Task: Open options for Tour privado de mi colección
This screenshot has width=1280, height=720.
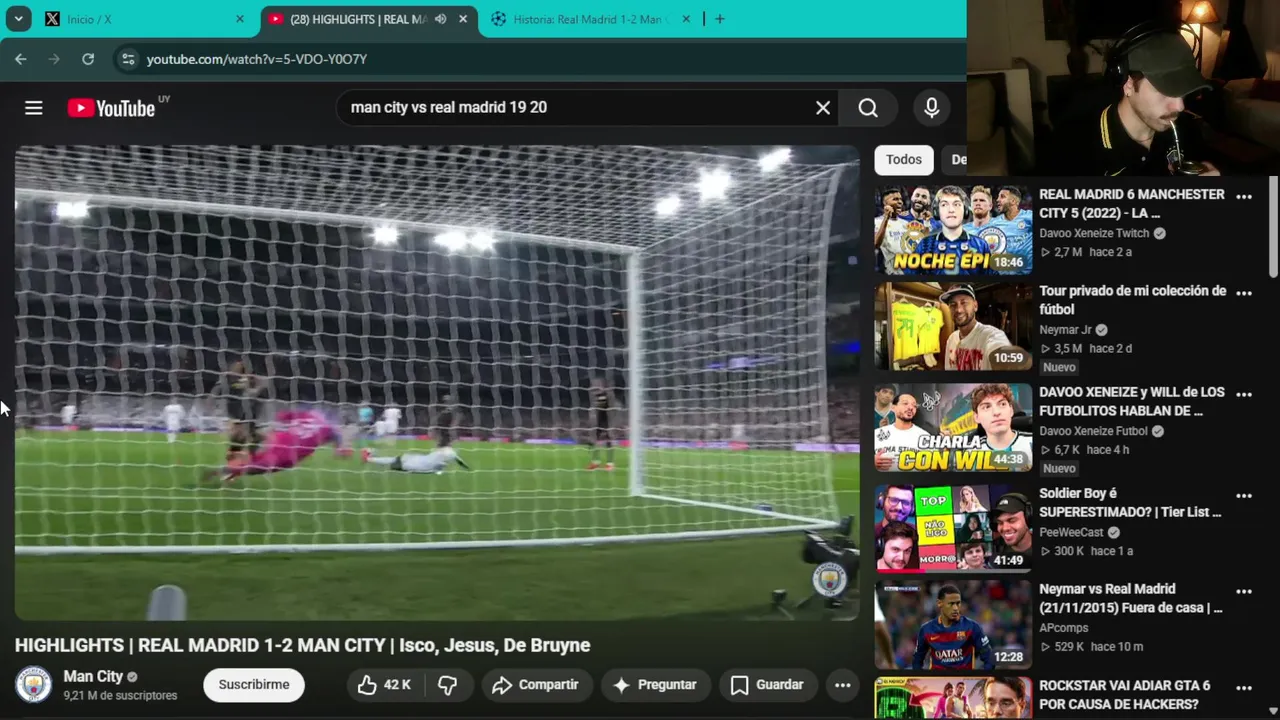Action: point(1244,293)
